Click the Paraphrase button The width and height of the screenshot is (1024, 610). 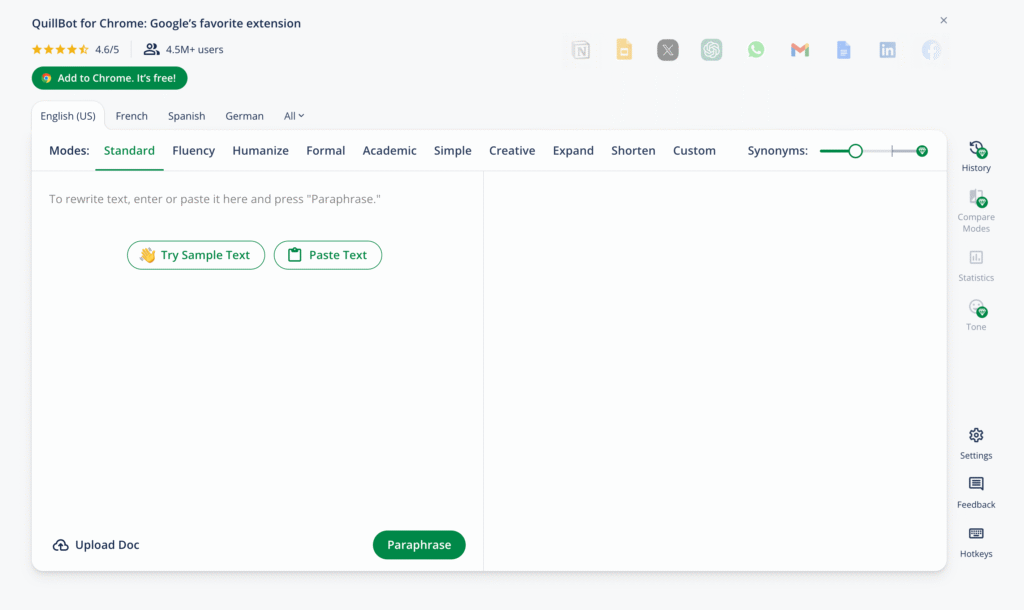(x=419, y=545)
